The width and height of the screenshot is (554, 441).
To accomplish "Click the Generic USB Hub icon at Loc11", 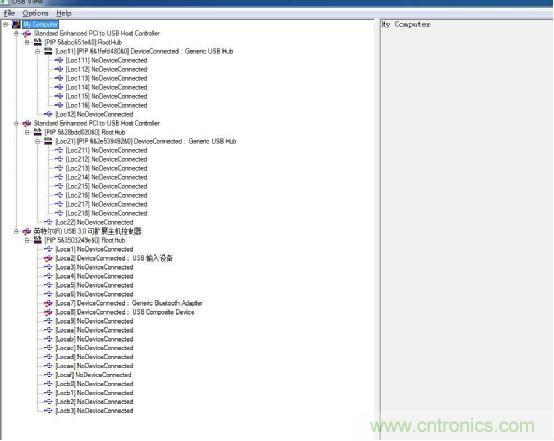I will coord(48,51).
